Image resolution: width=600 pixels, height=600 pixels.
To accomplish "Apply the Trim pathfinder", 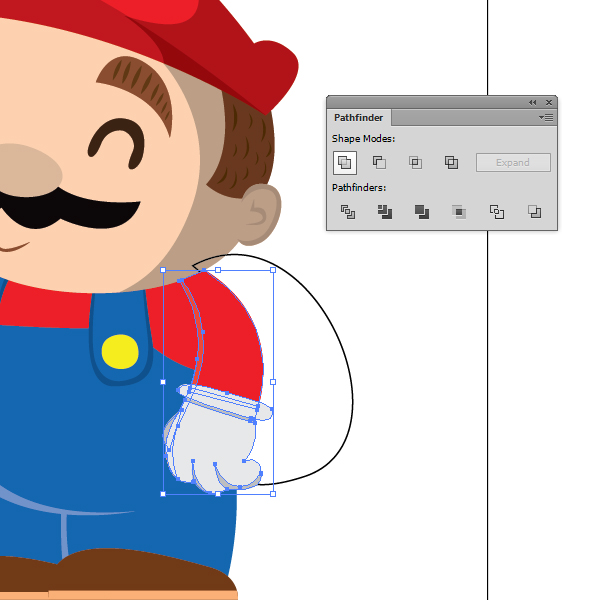I will 385,211.
